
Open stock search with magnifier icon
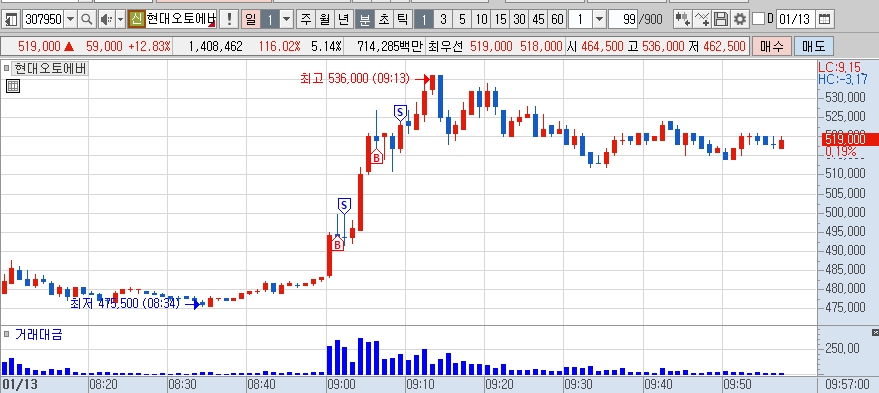[86, 20]
